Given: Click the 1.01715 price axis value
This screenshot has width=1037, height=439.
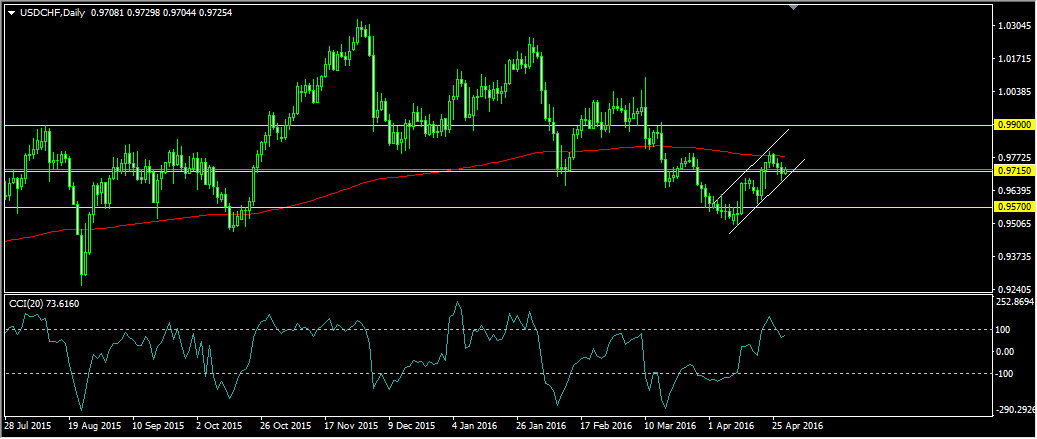Looking at the screenshot, I should click(x=1016, y=60).
